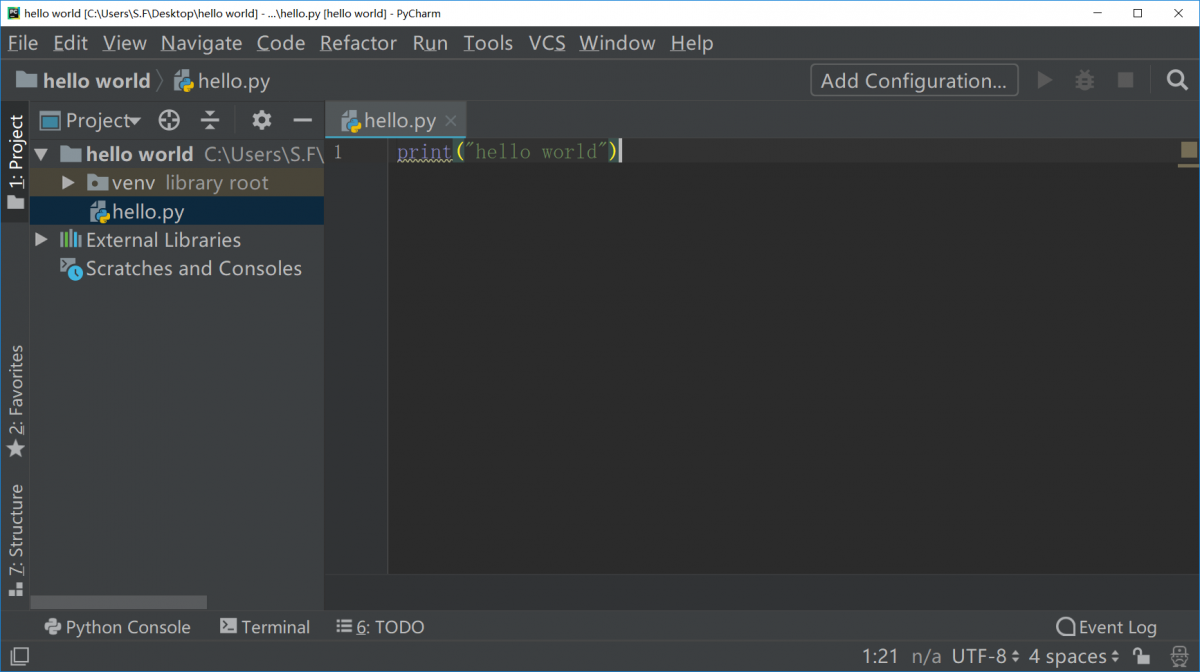Select Scratches and Consoles item

pyautogui.click(x=177, y=268)
